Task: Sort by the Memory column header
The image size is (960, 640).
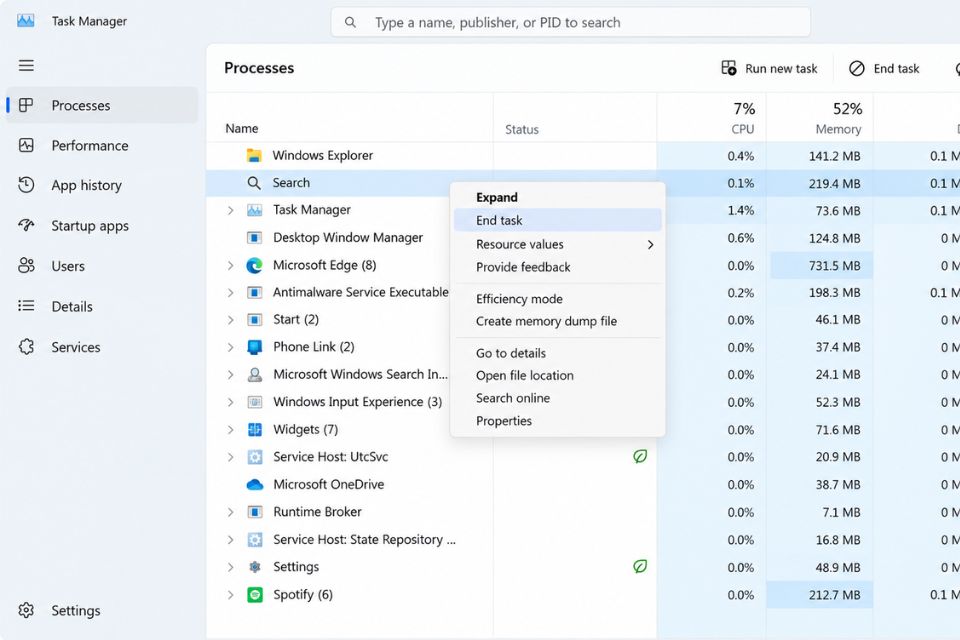Action: (838, 129)
